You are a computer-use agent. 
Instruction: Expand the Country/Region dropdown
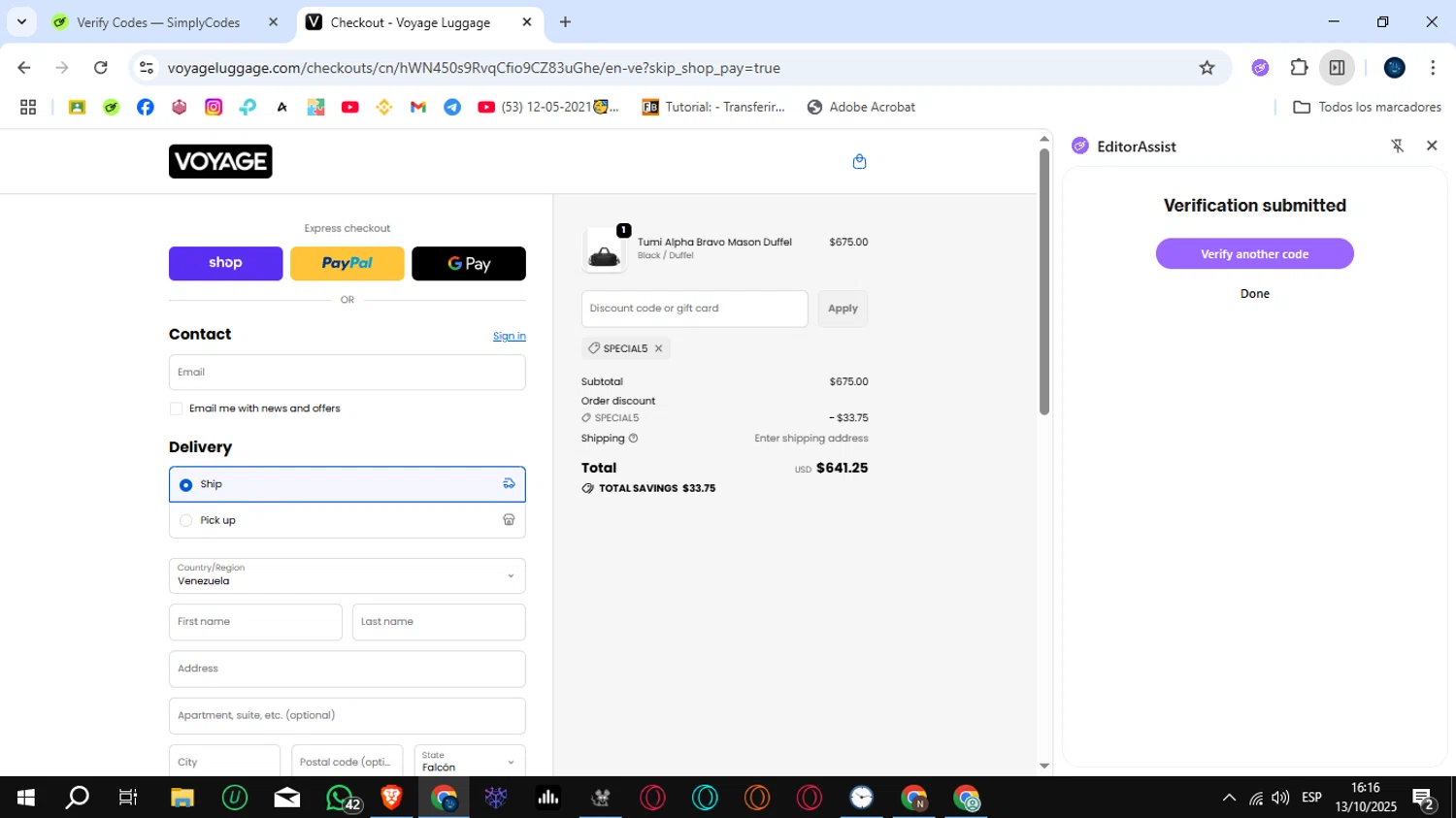click(347, 575)
